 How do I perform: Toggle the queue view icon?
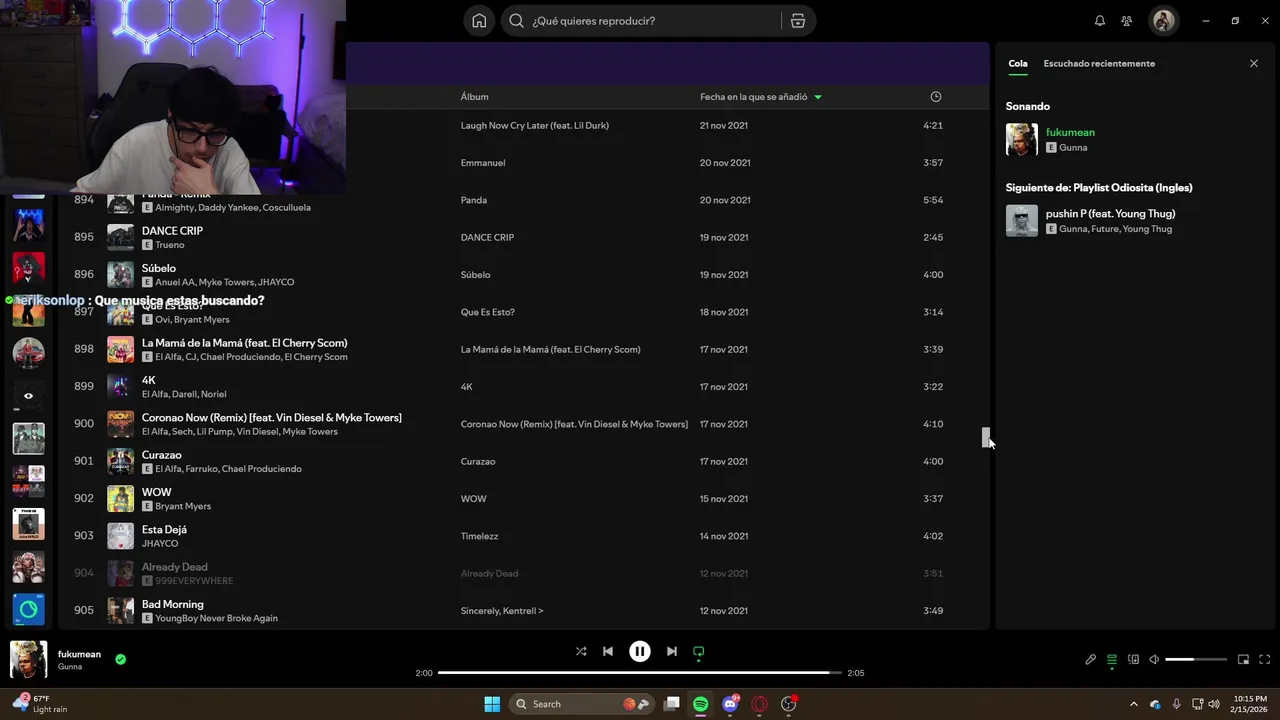[1112, 659]
